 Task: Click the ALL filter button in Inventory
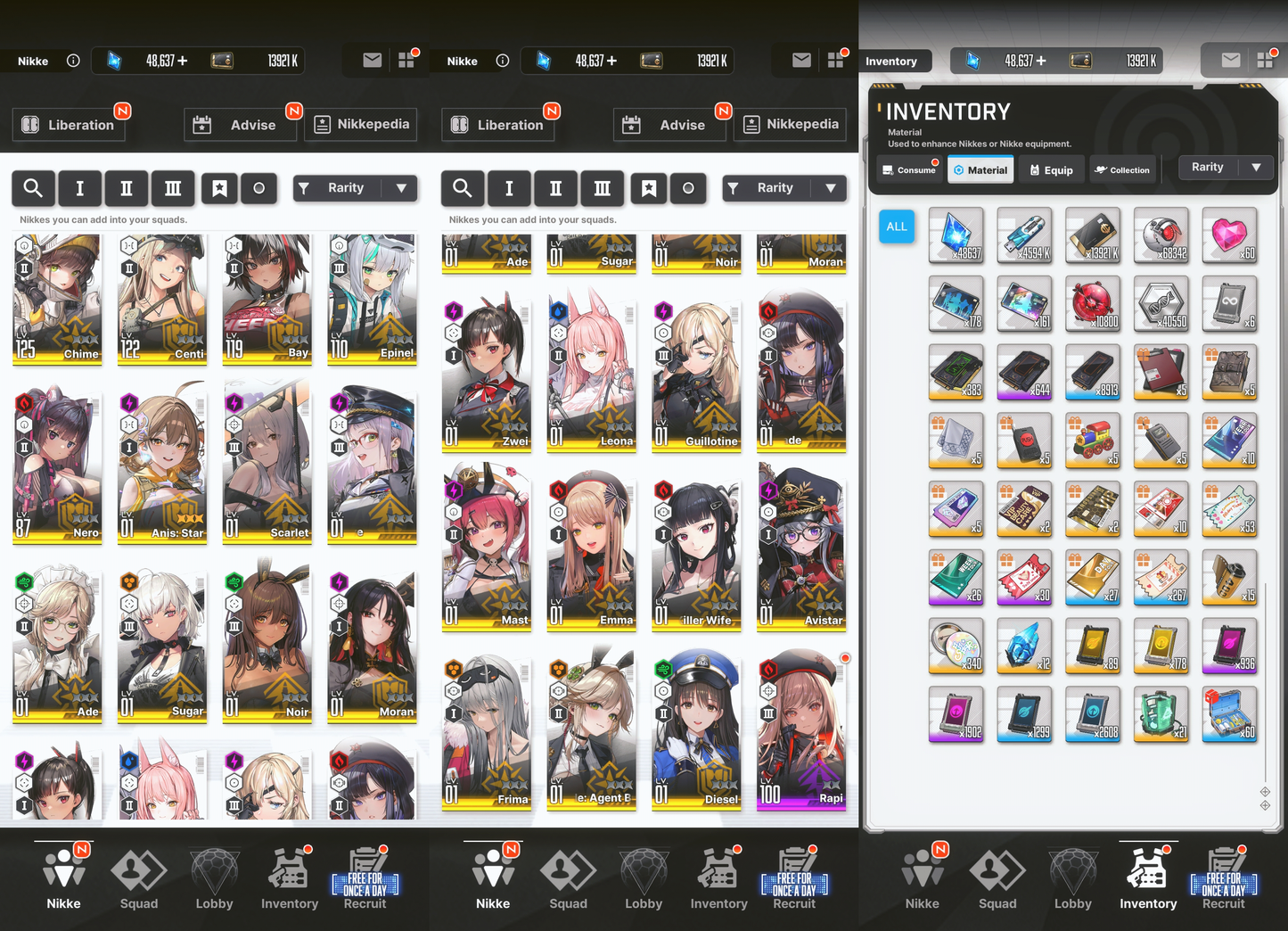[x=897, y=227]
